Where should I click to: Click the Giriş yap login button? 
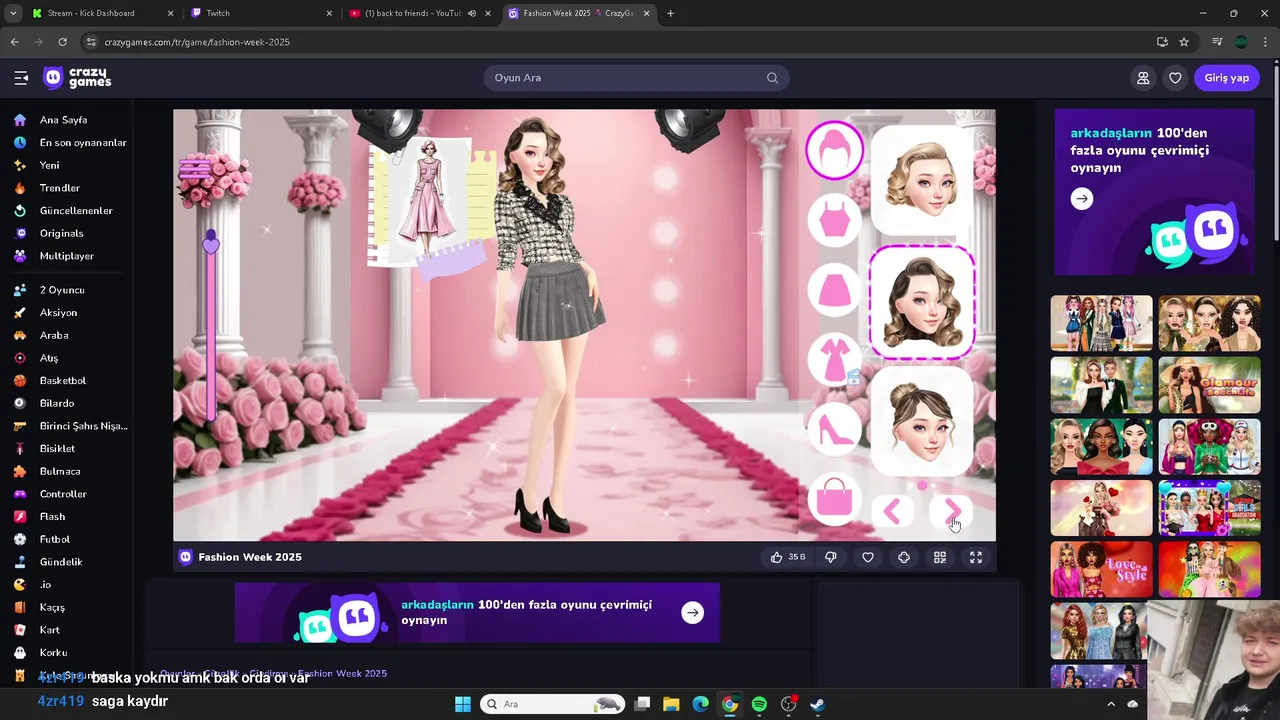pyautogui.click(x=1226, y=78)
